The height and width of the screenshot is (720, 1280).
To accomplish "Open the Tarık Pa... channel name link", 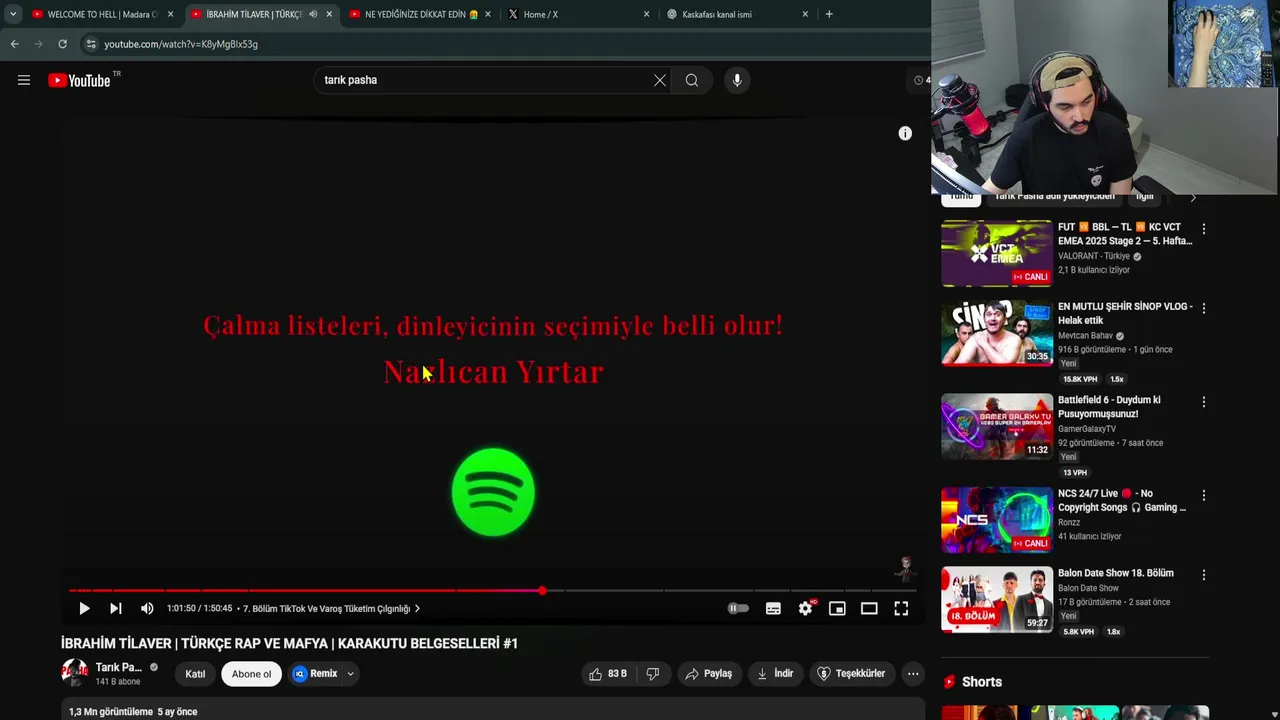I will (119, 667).
